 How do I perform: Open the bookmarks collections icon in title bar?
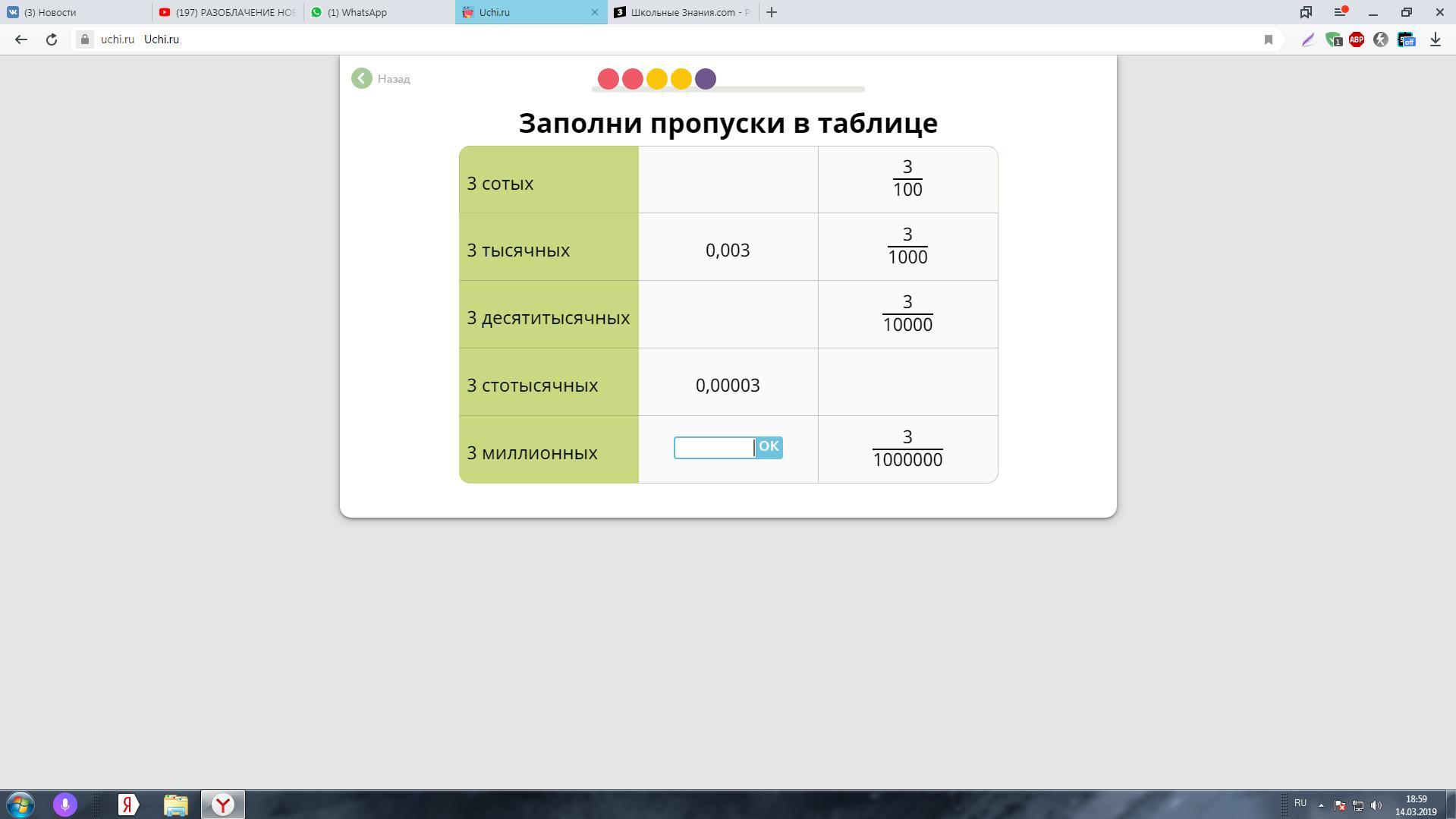pos(1306,12)
